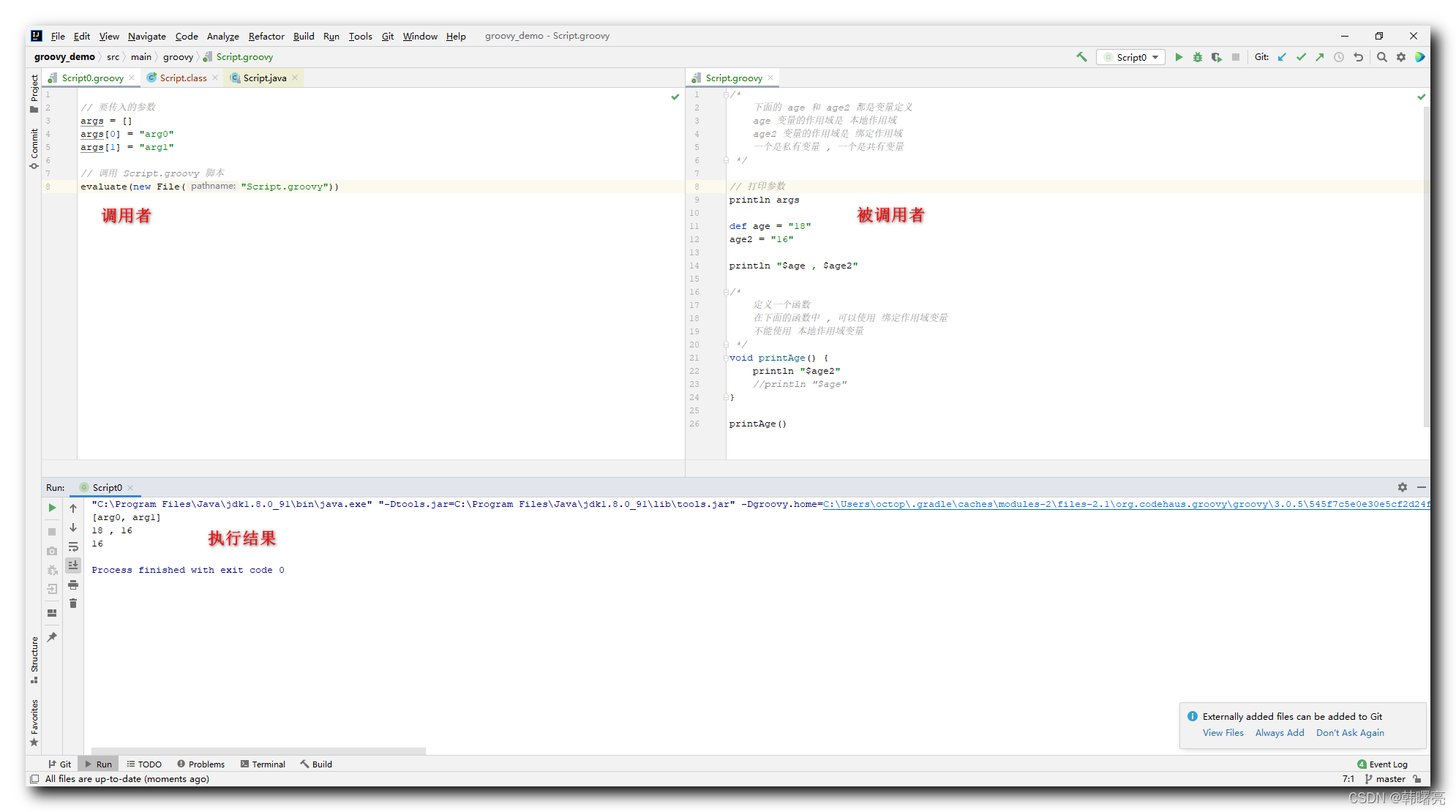Click the rollback undo arrow icon
1456x812 pixels.
click(1359, 57)
